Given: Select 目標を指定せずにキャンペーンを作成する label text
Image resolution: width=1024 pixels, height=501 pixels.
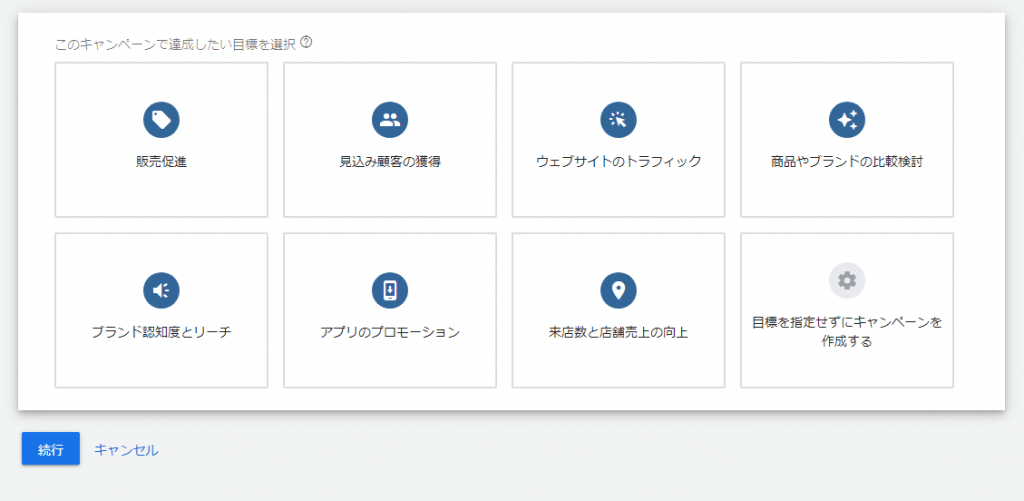Looking at the screenshot, I should click(x=847, y=332).
